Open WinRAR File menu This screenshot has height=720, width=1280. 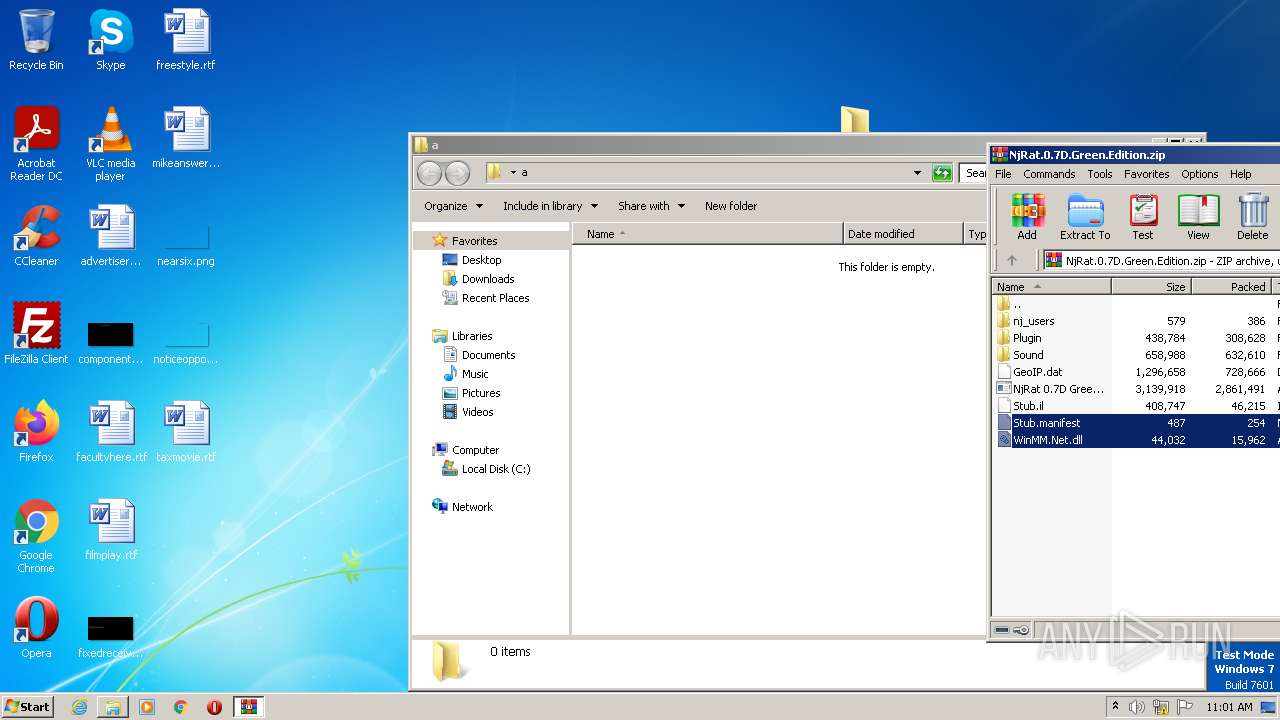(x=1003, y=174)
